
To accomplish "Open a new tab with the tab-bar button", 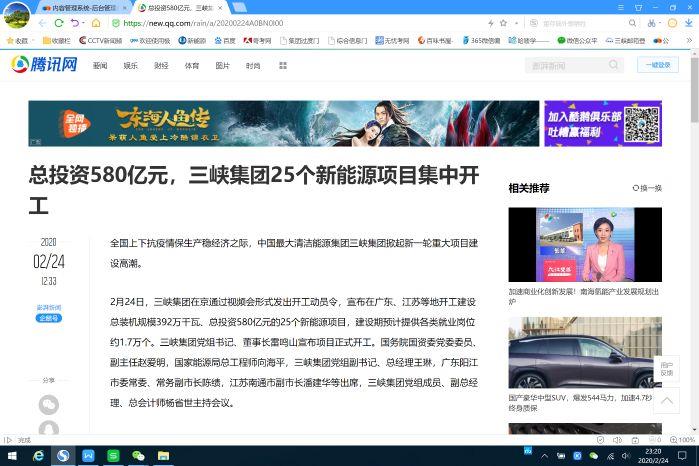I will tap(239, 8).
